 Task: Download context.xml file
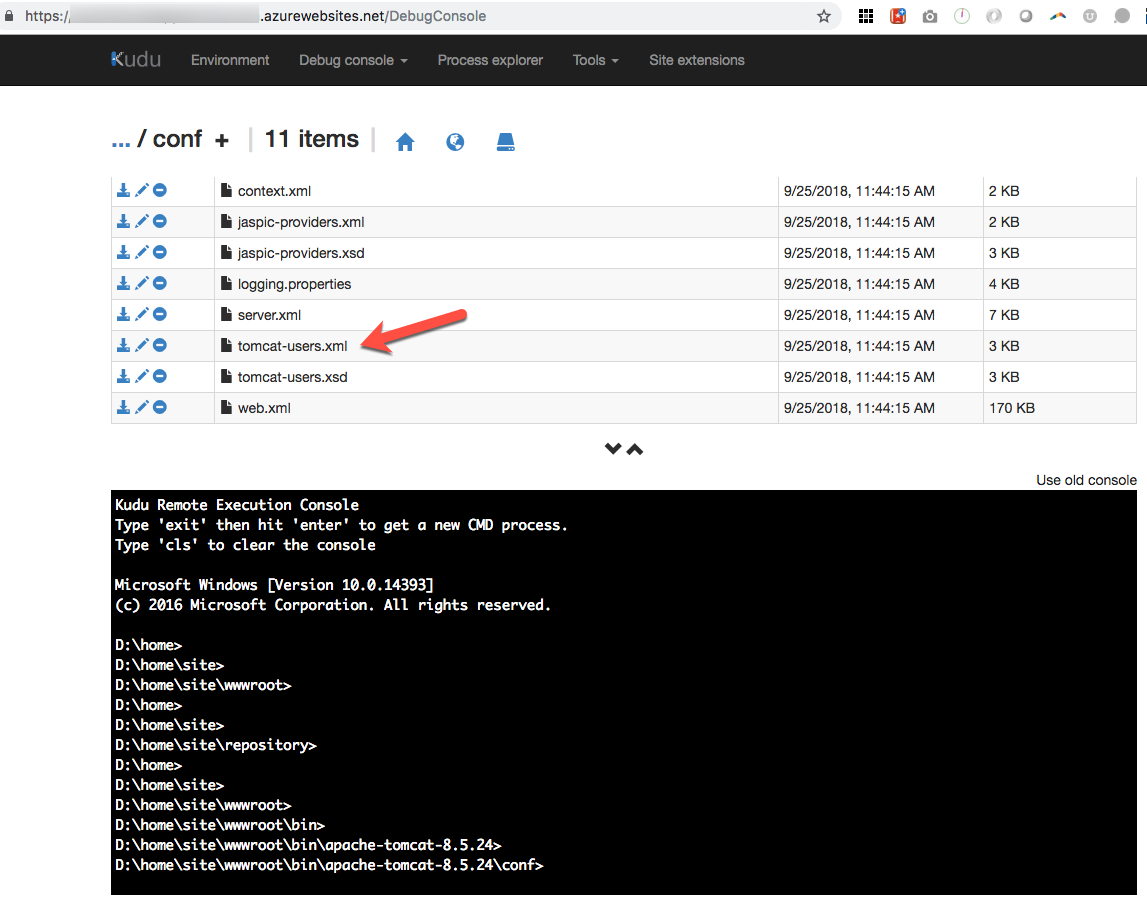tap(123, 190)
